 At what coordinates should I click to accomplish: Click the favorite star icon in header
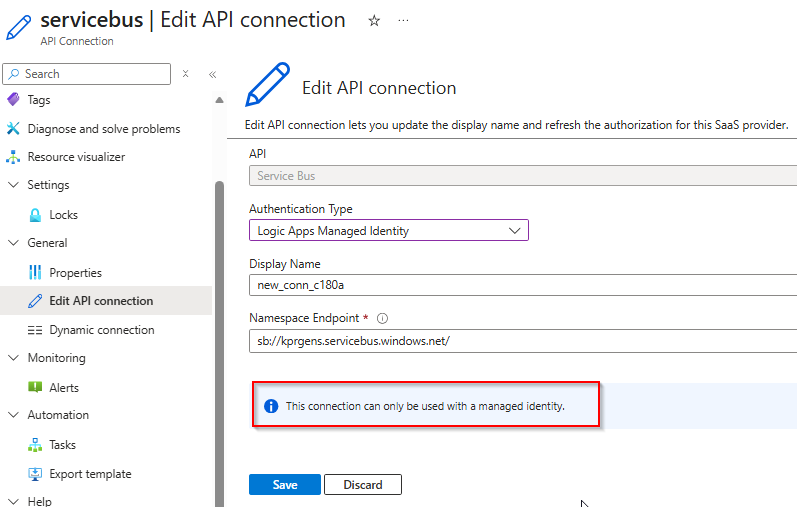(x=374, y=21)
